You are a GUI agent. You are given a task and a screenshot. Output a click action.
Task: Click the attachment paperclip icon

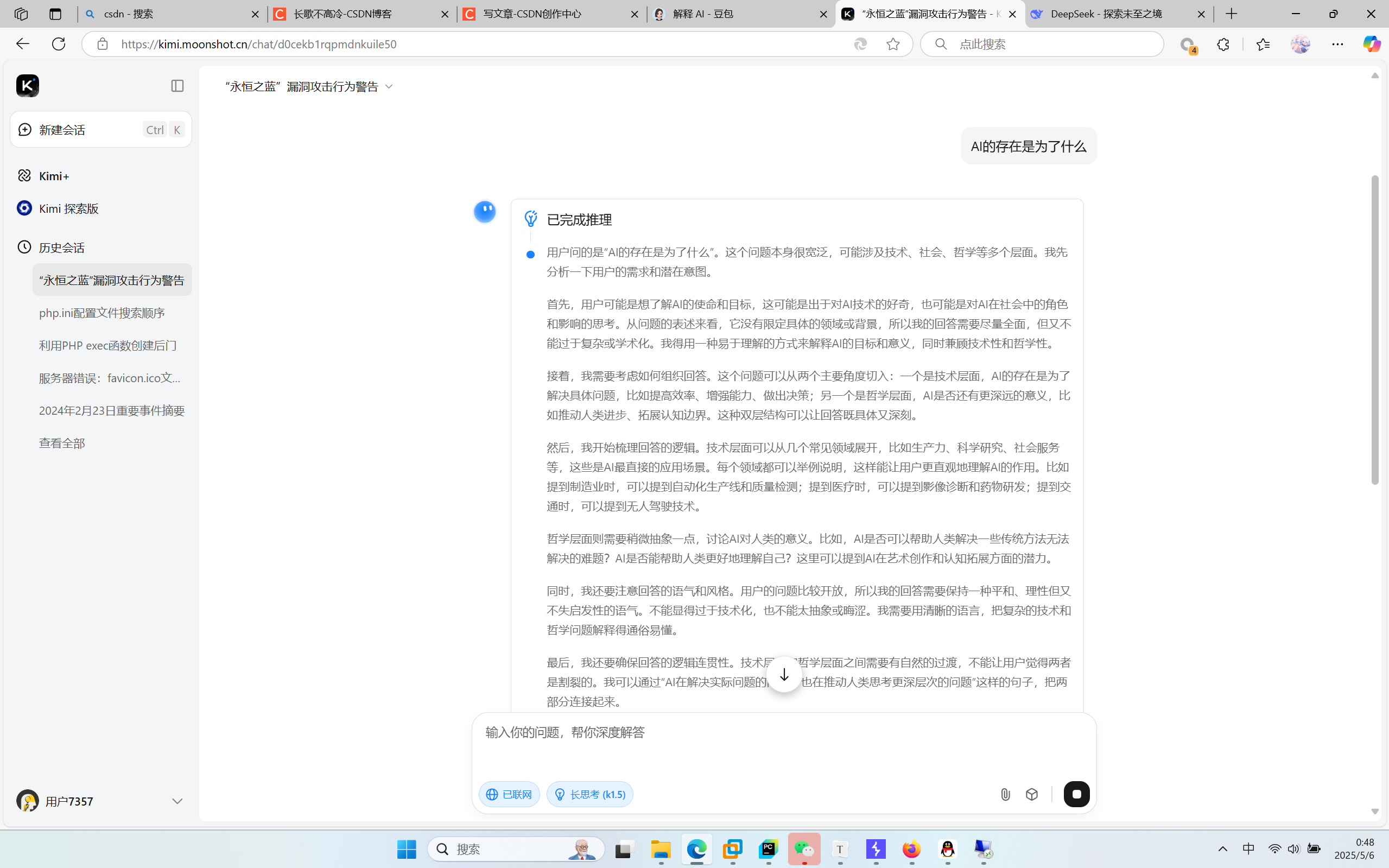click(1005, 794)
